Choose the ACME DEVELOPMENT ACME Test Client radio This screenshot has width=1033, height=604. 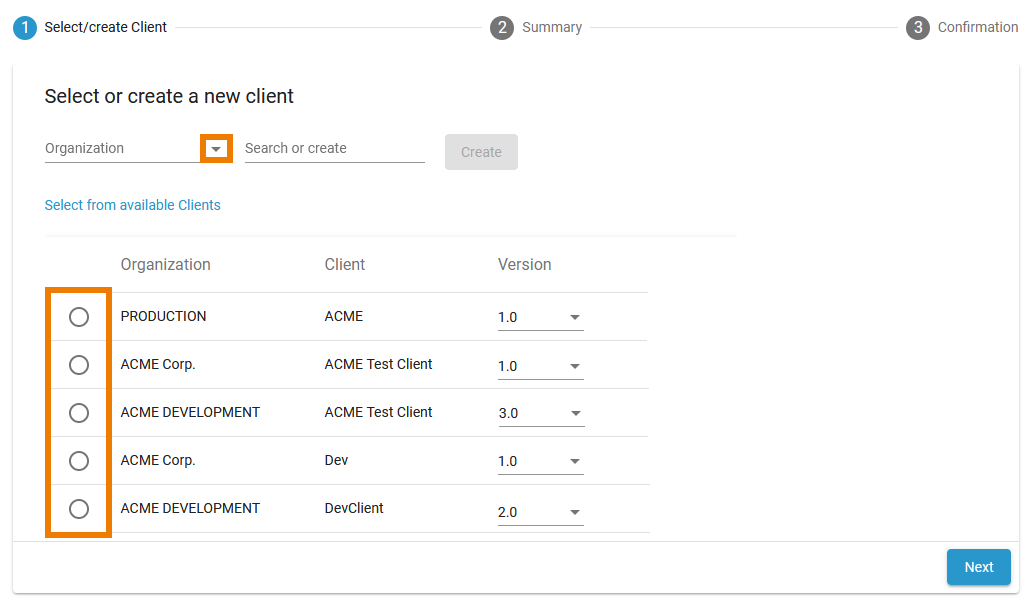pyautogui.click(x=79, y=413)
